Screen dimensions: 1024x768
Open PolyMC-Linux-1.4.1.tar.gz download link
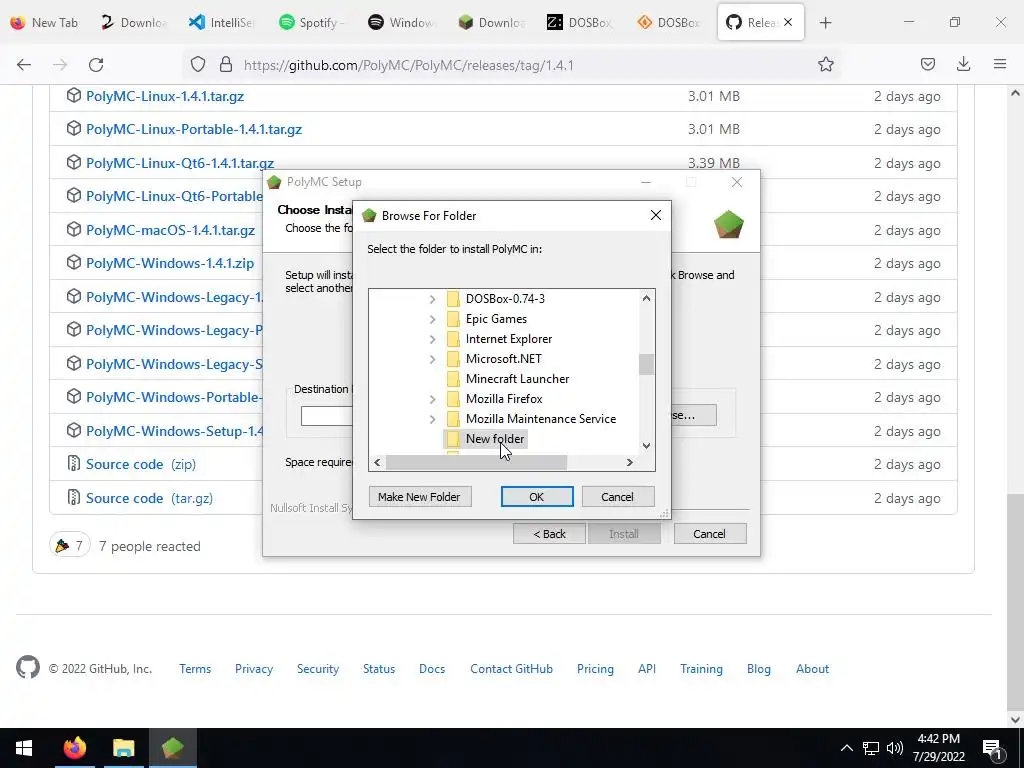tap(165, 96)
